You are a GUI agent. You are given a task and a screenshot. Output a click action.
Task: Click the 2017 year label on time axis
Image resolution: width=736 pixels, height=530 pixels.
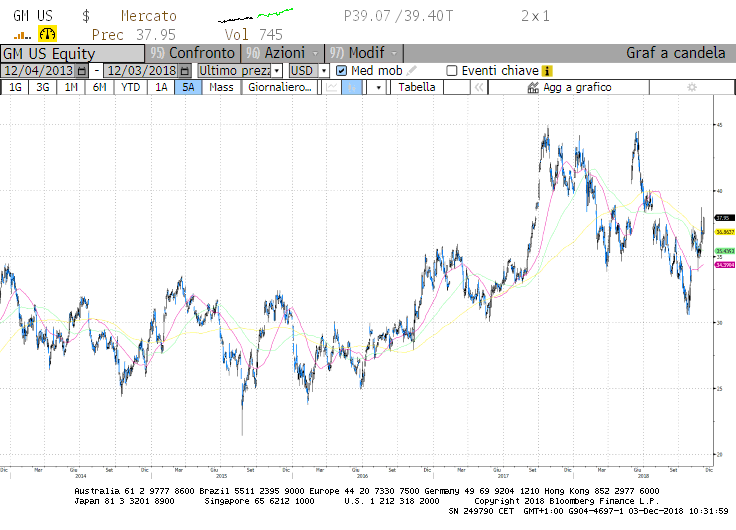click(x=503, y=476)
